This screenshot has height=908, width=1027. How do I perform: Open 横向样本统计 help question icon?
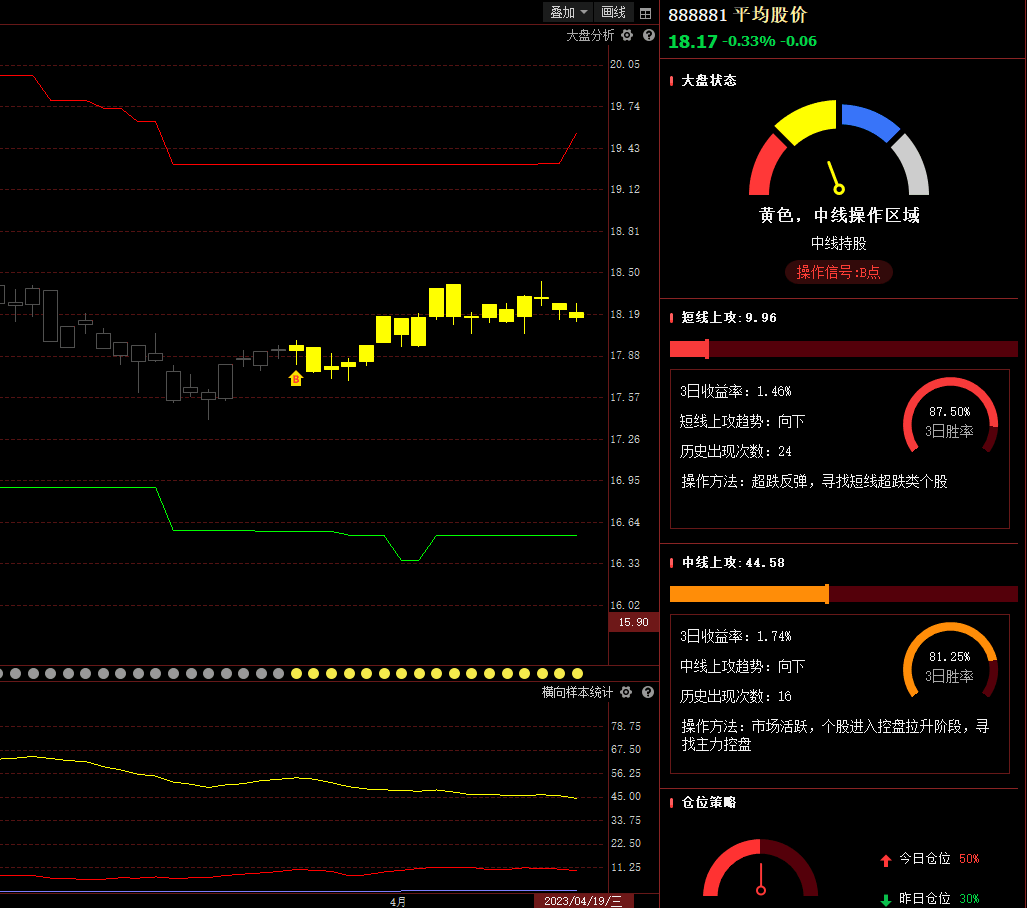click(x=648, y=692)
